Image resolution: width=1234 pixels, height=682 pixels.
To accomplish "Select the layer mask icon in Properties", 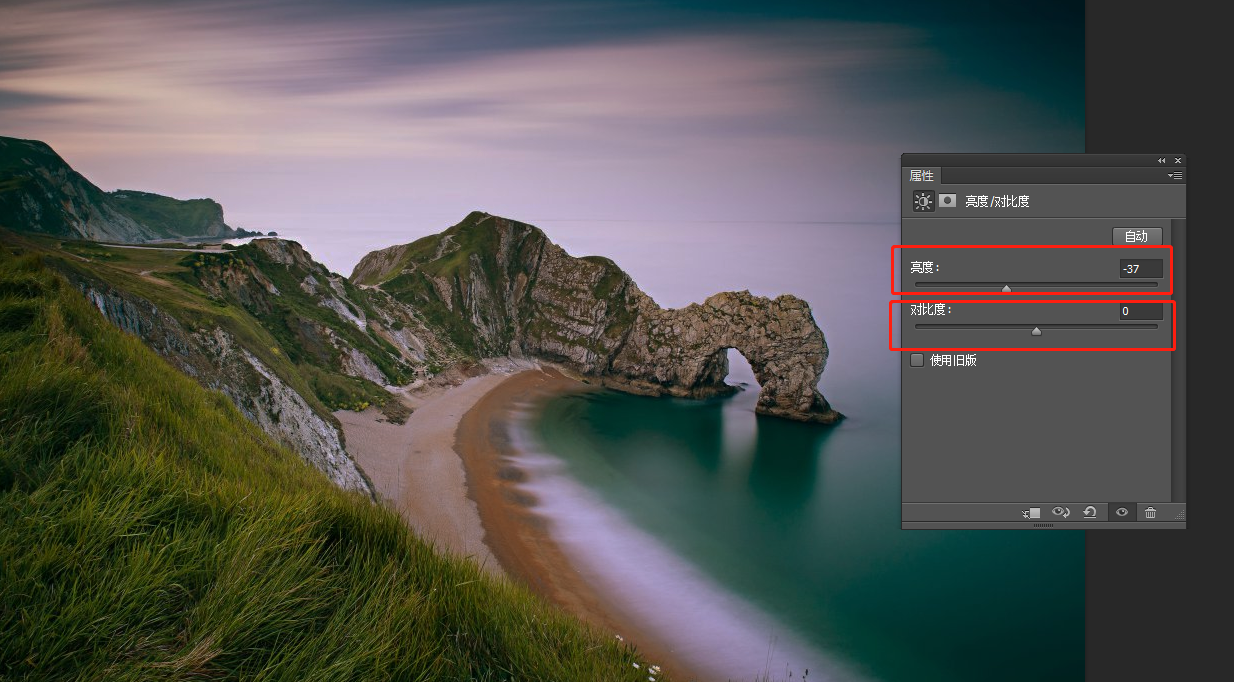I will pos(947,201).
